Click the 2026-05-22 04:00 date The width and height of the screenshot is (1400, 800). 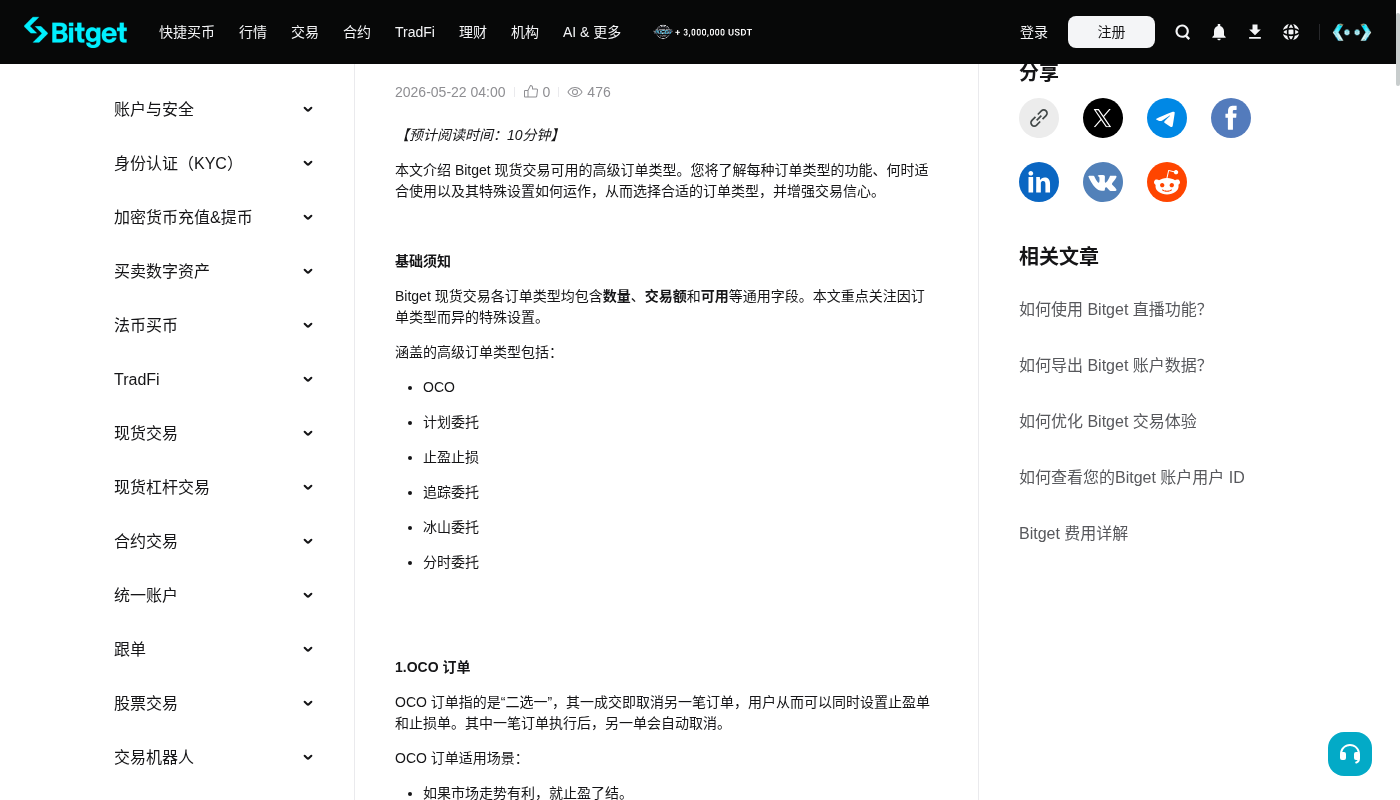[x=450, y=92]
